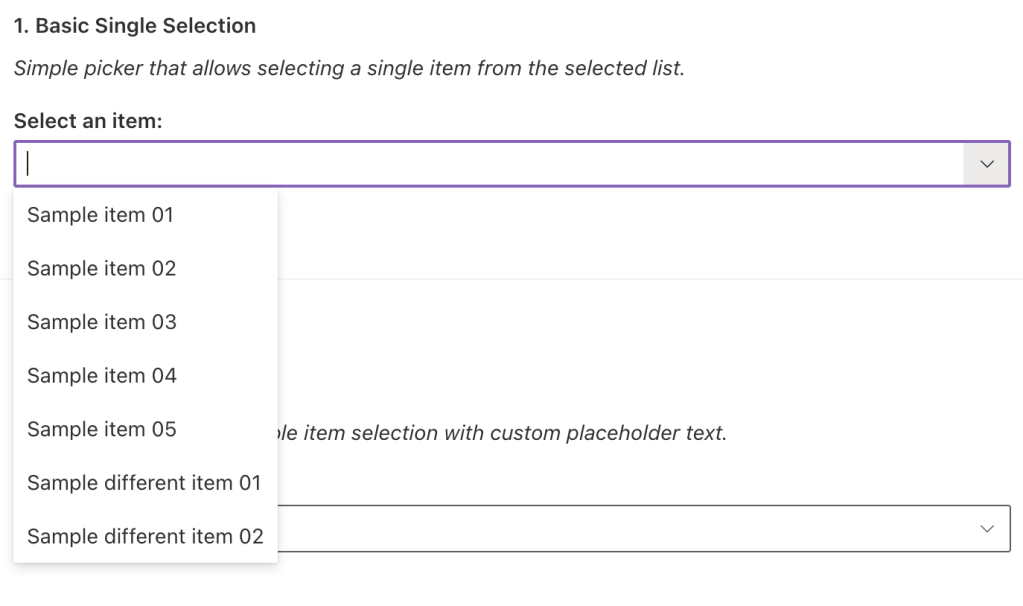Screen dimensions: 1023x606
Task: Click the blinking text cursor in picker
Action: [x=29, y=164]
